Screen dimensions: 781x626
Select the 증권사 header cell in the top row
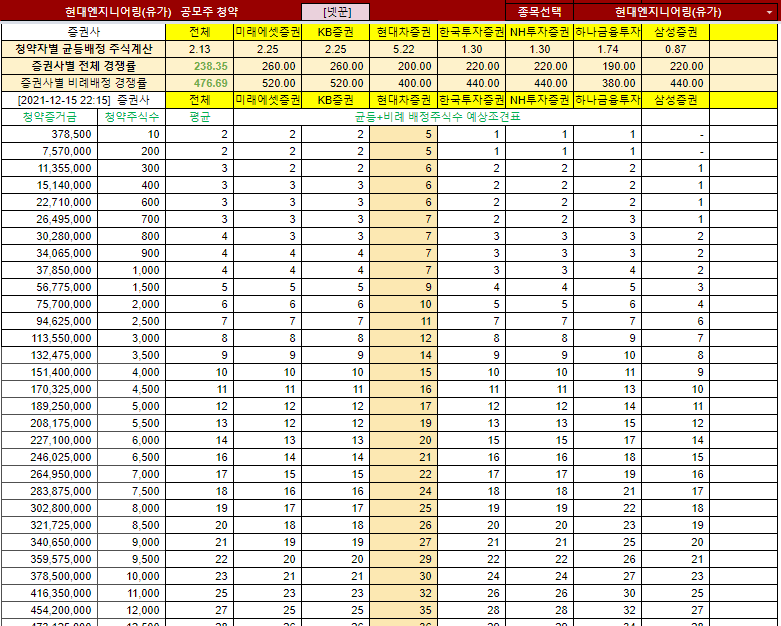[x=84, y=32]
